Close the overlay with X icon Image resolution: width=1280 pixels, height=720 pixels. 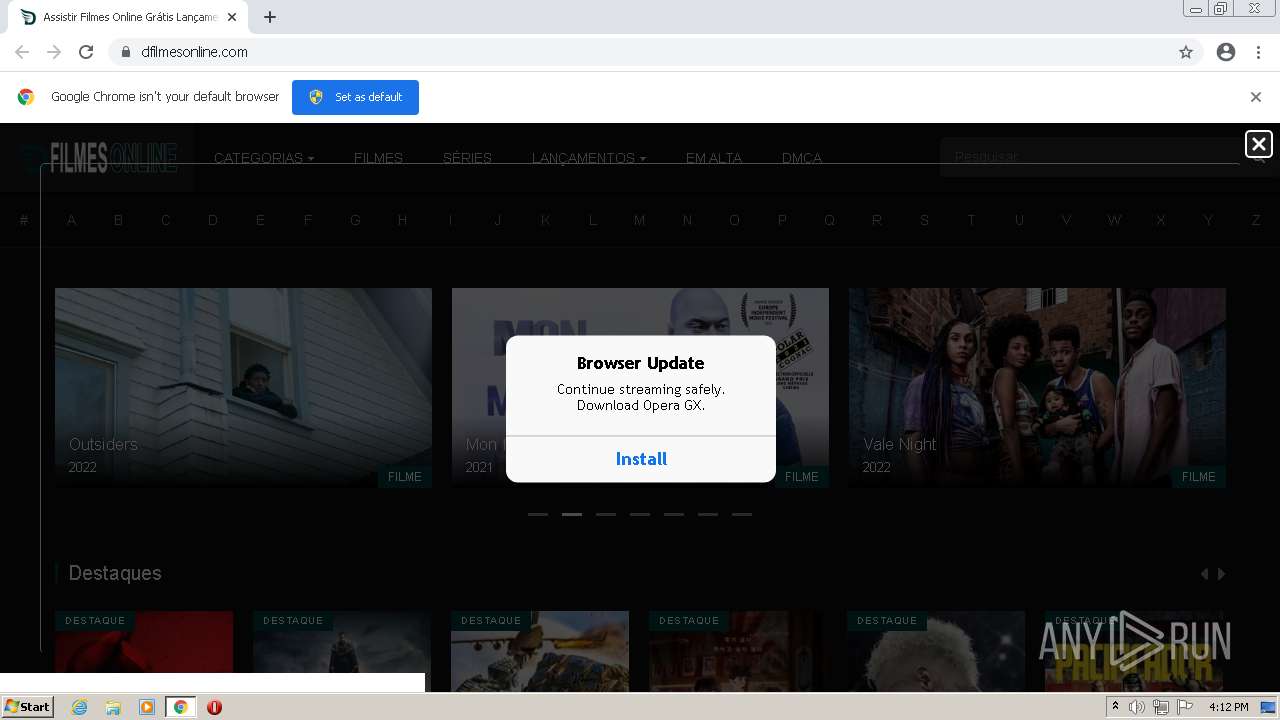point(1259,144)
